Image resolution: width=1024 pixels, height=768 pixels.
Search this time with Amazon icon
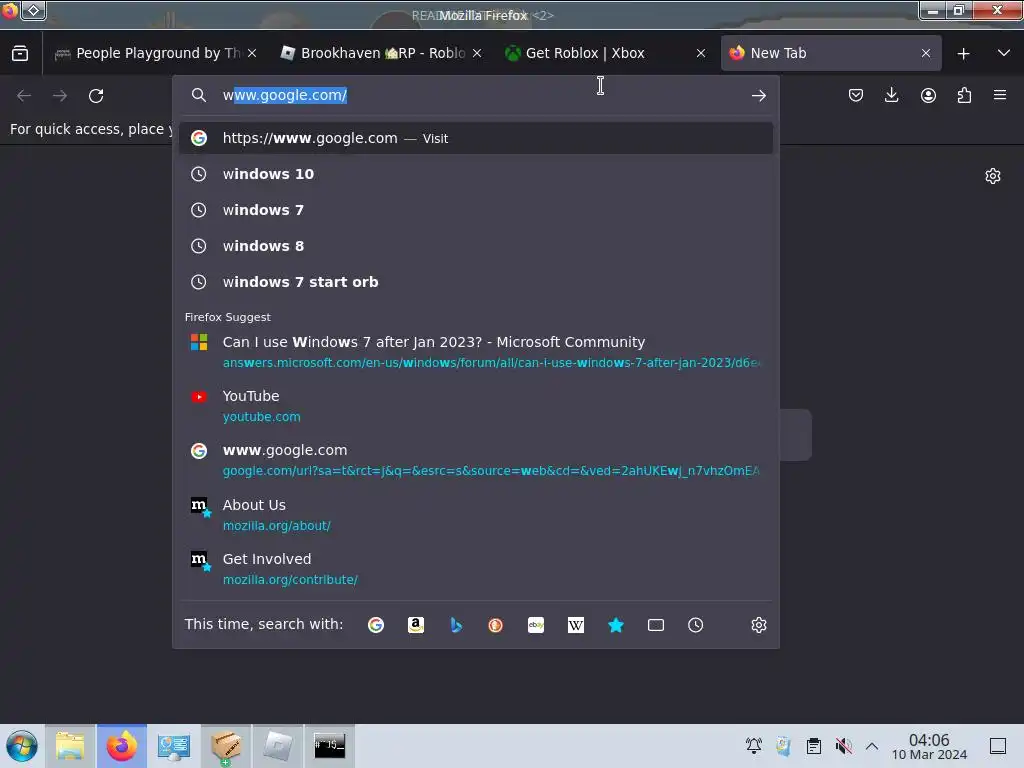(x=416, y=625)
